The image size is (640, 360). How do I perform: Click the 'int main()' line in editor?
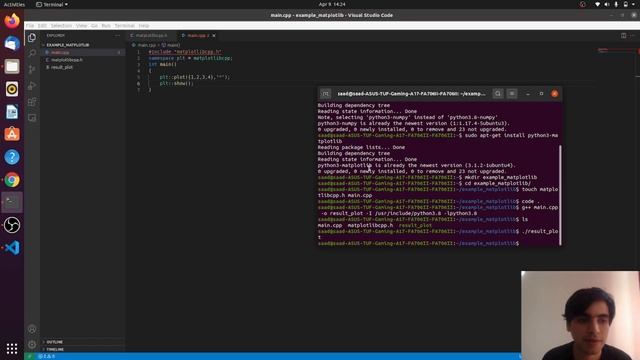click(162, 64)
